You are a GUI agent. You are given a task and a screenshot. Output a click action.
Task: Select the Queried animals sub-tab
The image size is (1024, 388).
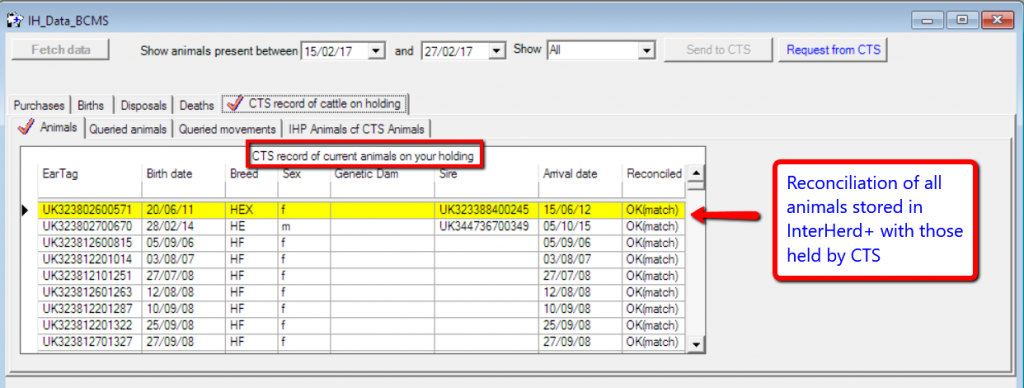click(x=129, y=129)
